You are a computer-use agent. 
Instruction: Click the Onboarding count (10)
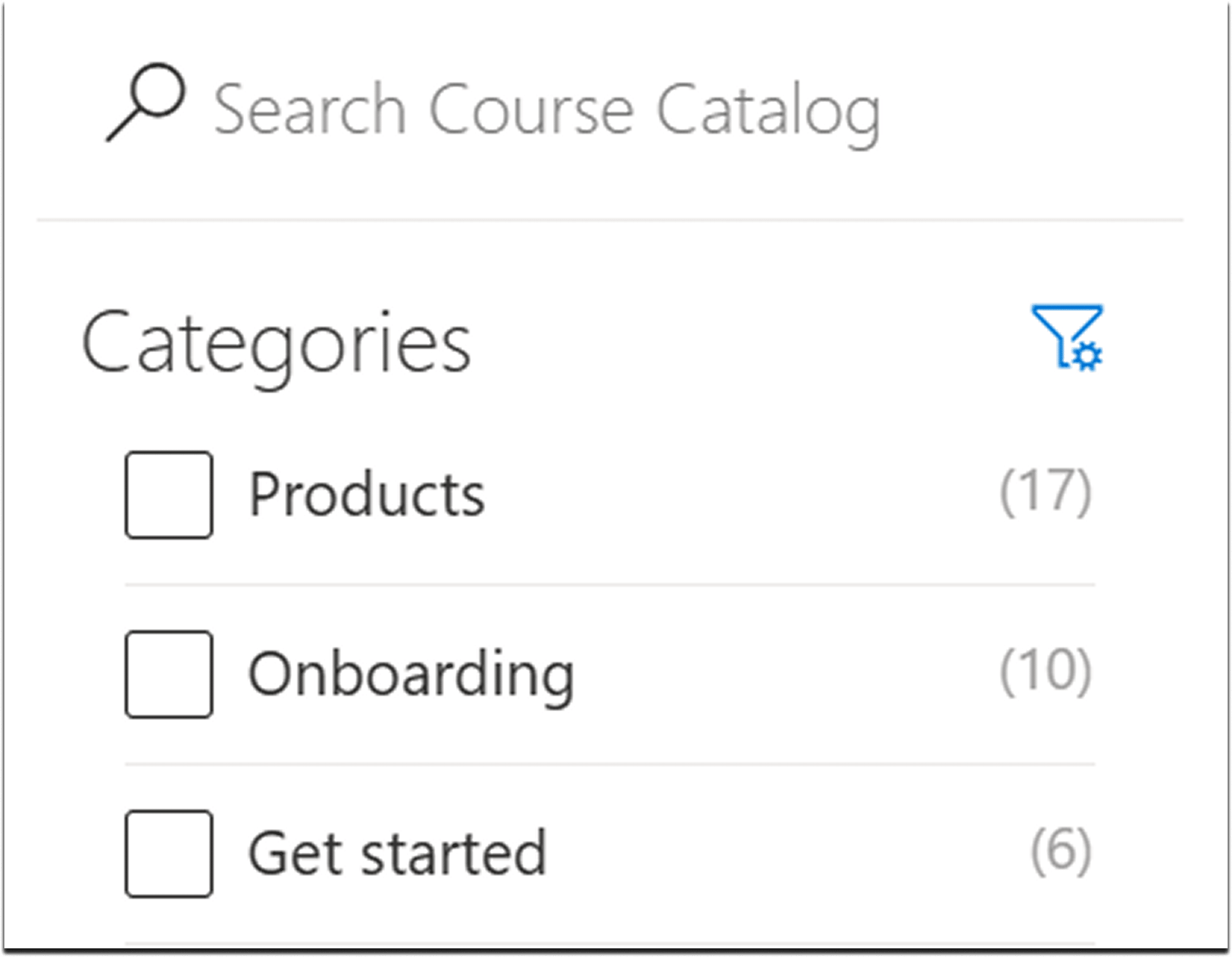(1046, 672)
